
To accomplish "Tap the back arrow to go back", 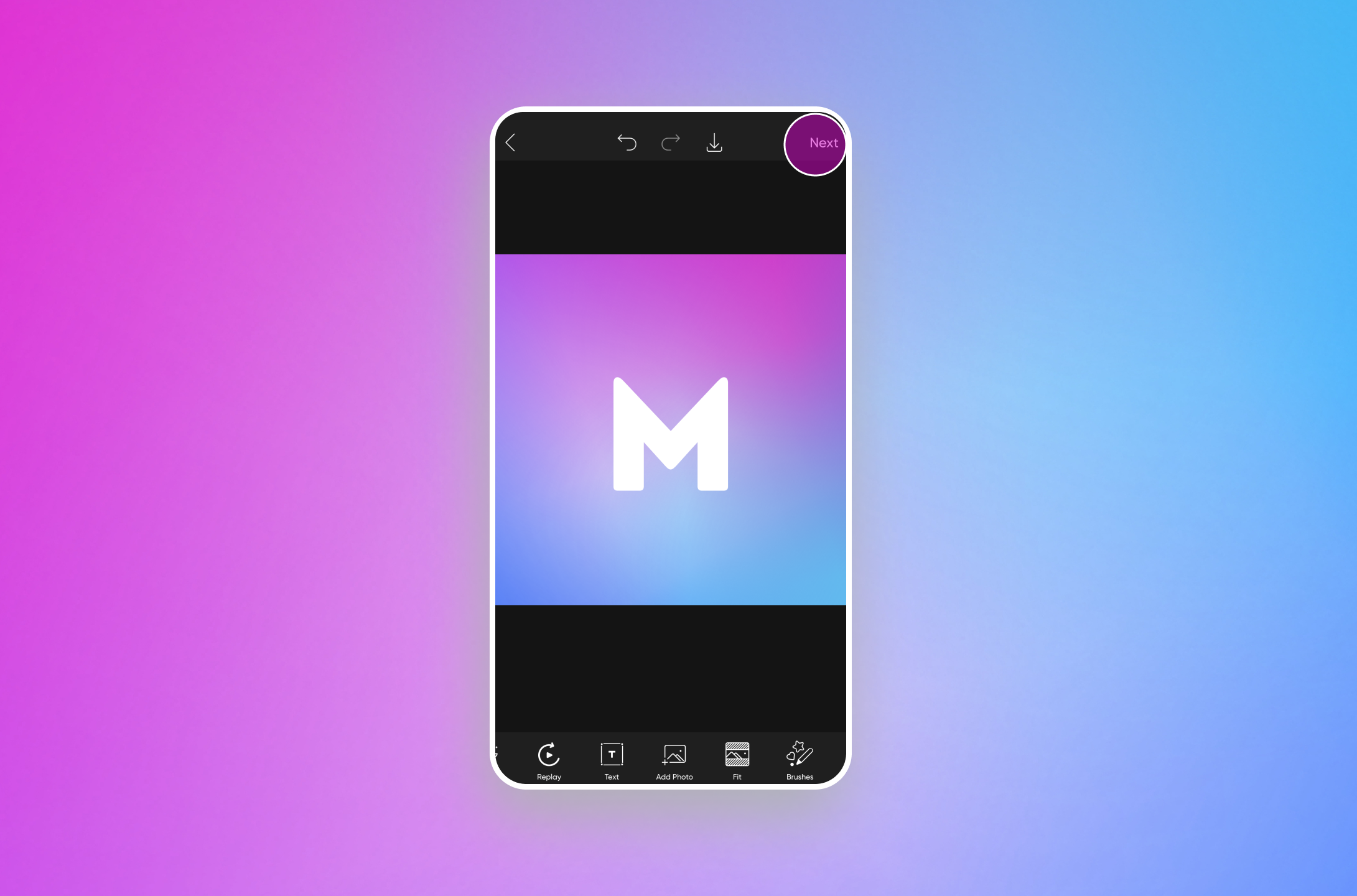I will pos(511,142).
